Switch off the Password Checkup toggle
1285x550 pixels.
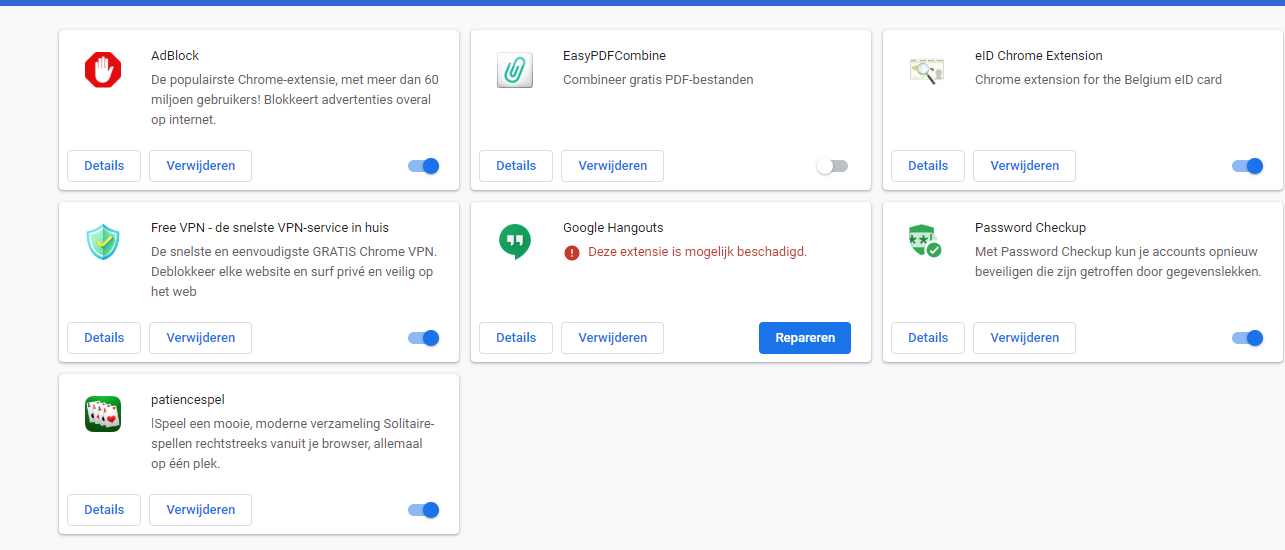(1248, 338)
